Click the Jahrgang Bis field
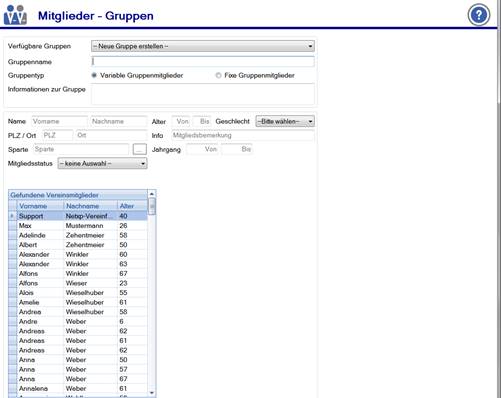This screenshot has width=501, height=398. [x=237, y=149]
